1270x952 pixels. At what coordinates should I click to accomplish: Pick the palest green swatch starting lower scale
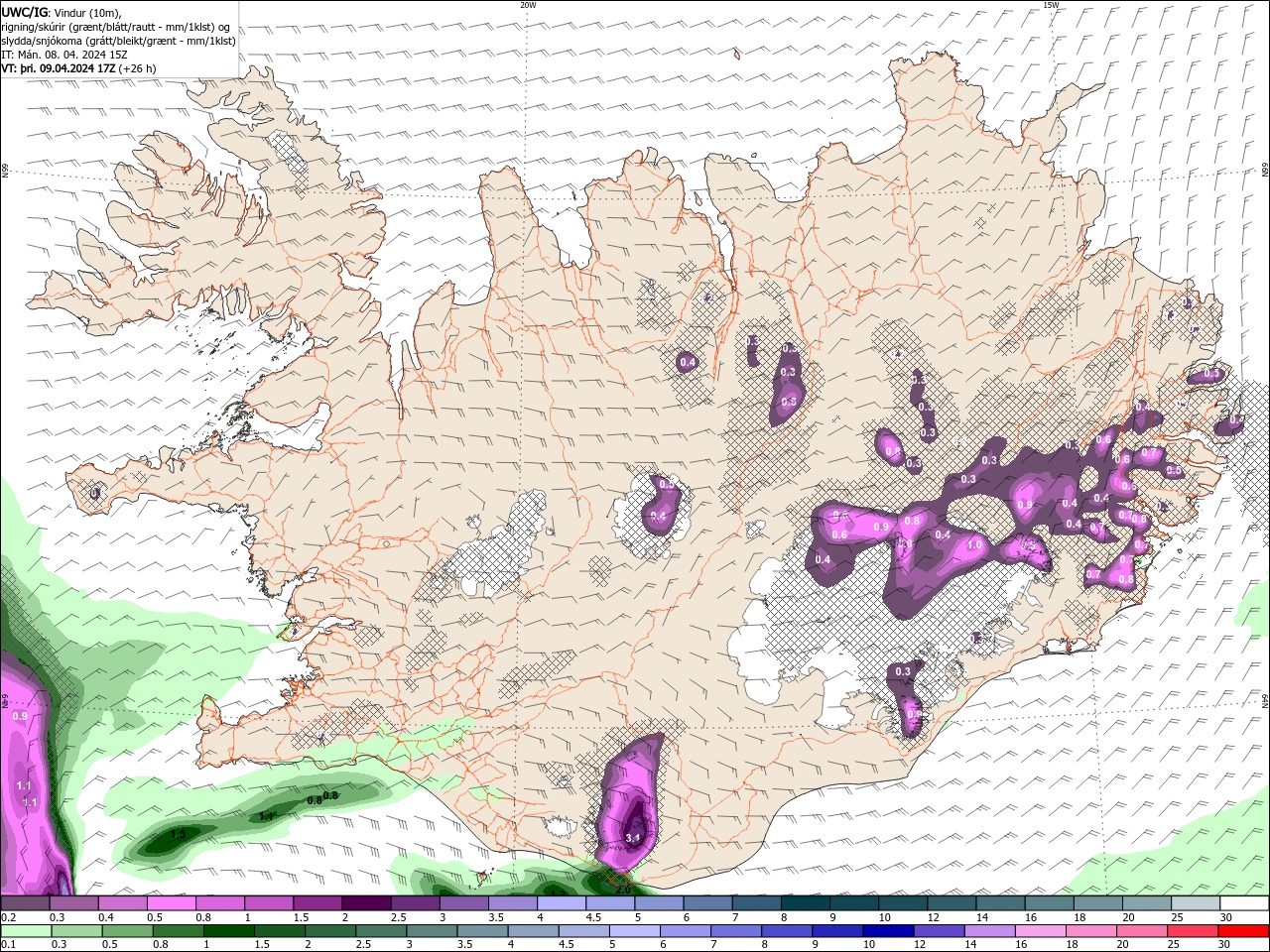click(26, 931)
